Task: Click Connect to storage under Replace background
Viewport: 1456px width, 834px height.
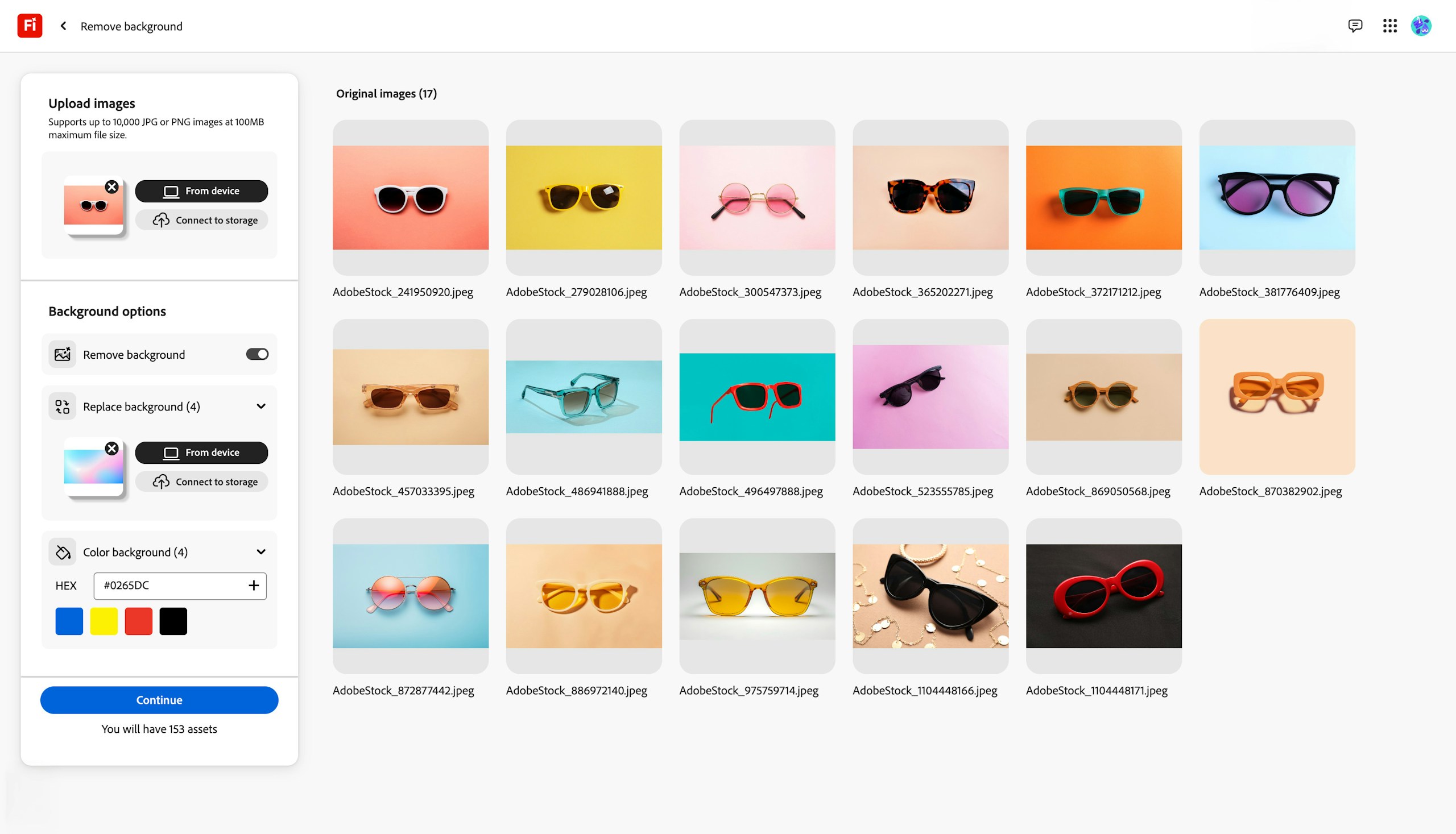Action: [202, 482]
